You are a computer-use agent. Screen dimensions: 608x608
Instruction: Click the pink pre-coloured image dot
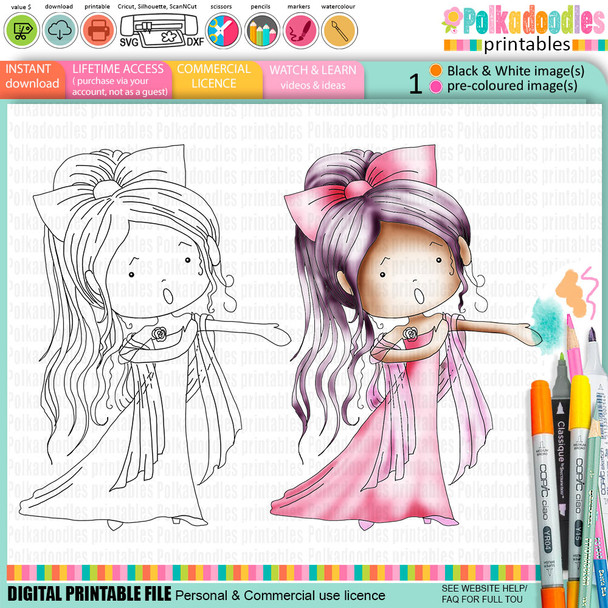(435, 86)
